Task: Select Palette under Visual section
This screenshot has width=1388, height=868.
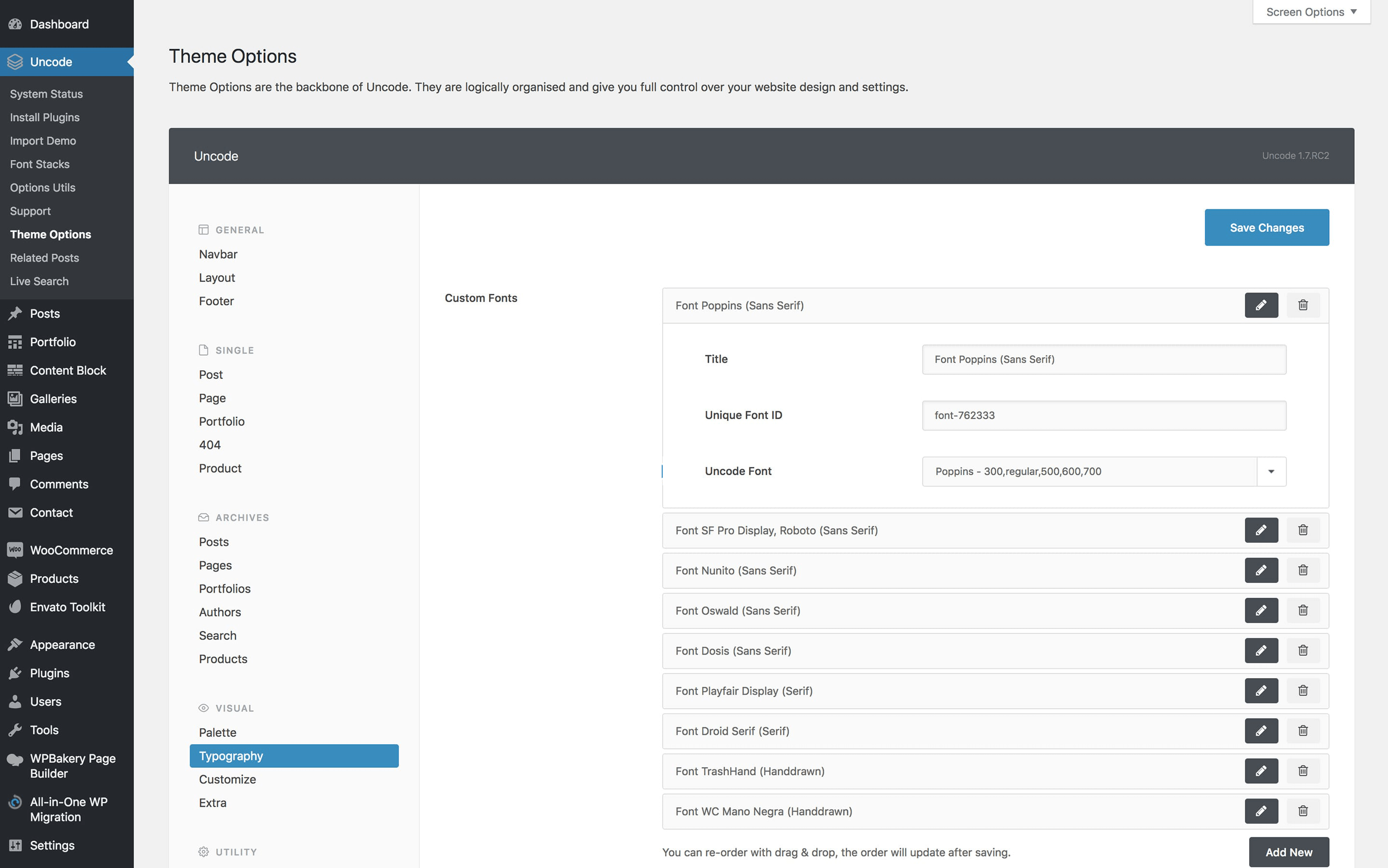Action: [217, 732]
